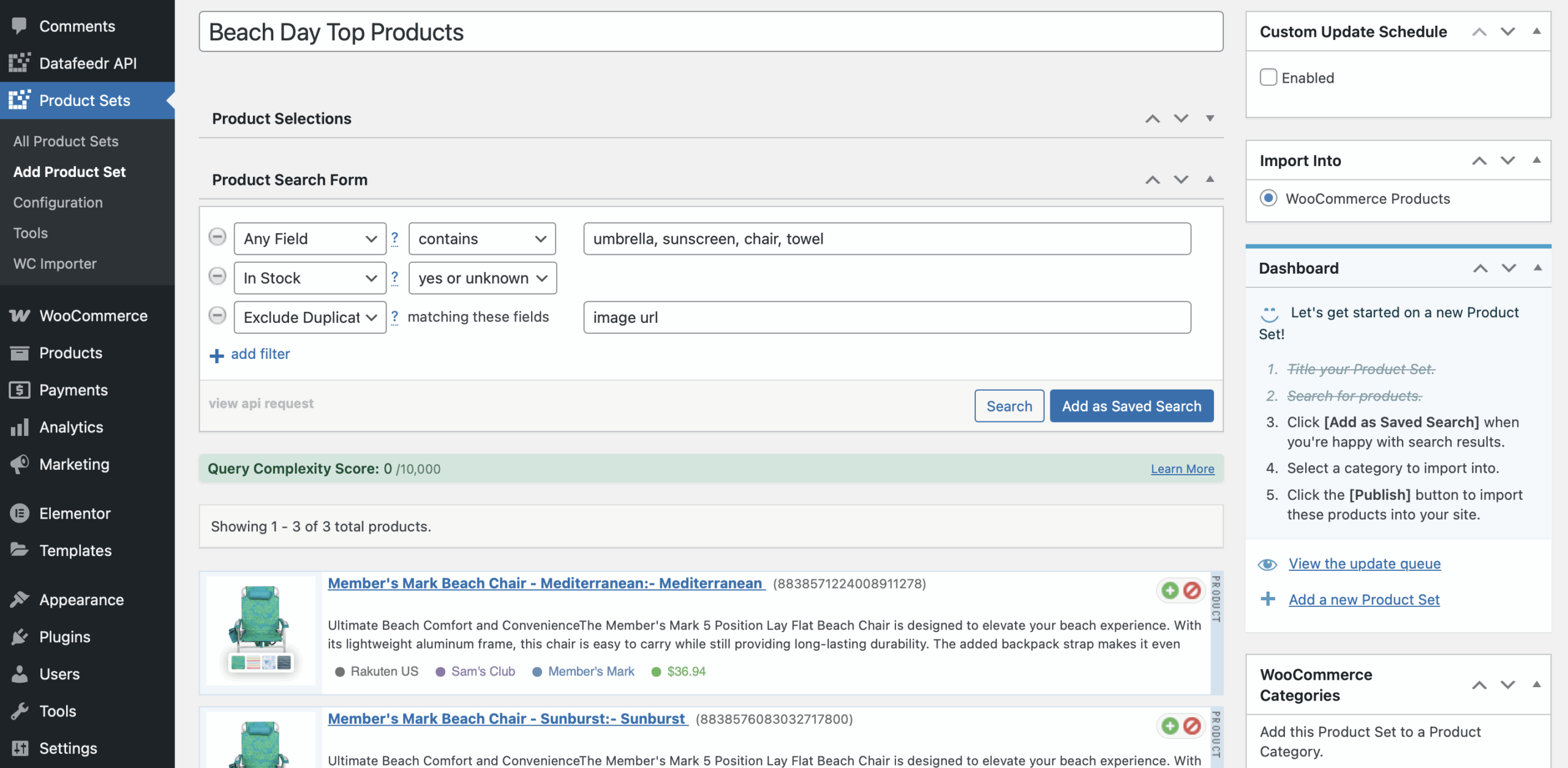1568x768 pixels.
Task: Click plus icon by Add a new Product Set
Action: tap(1268, 599)
